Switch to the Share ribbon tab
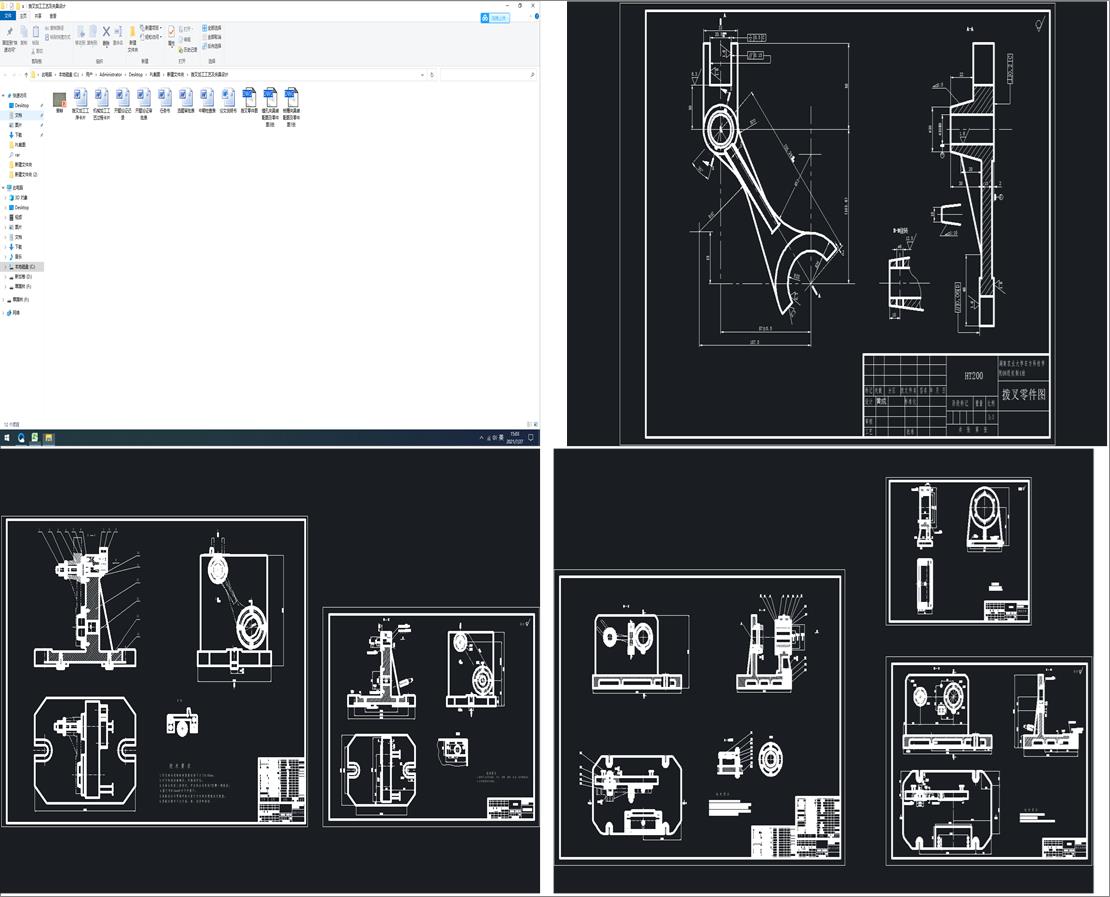This screenshot has width=1110, height=897. 38,16
